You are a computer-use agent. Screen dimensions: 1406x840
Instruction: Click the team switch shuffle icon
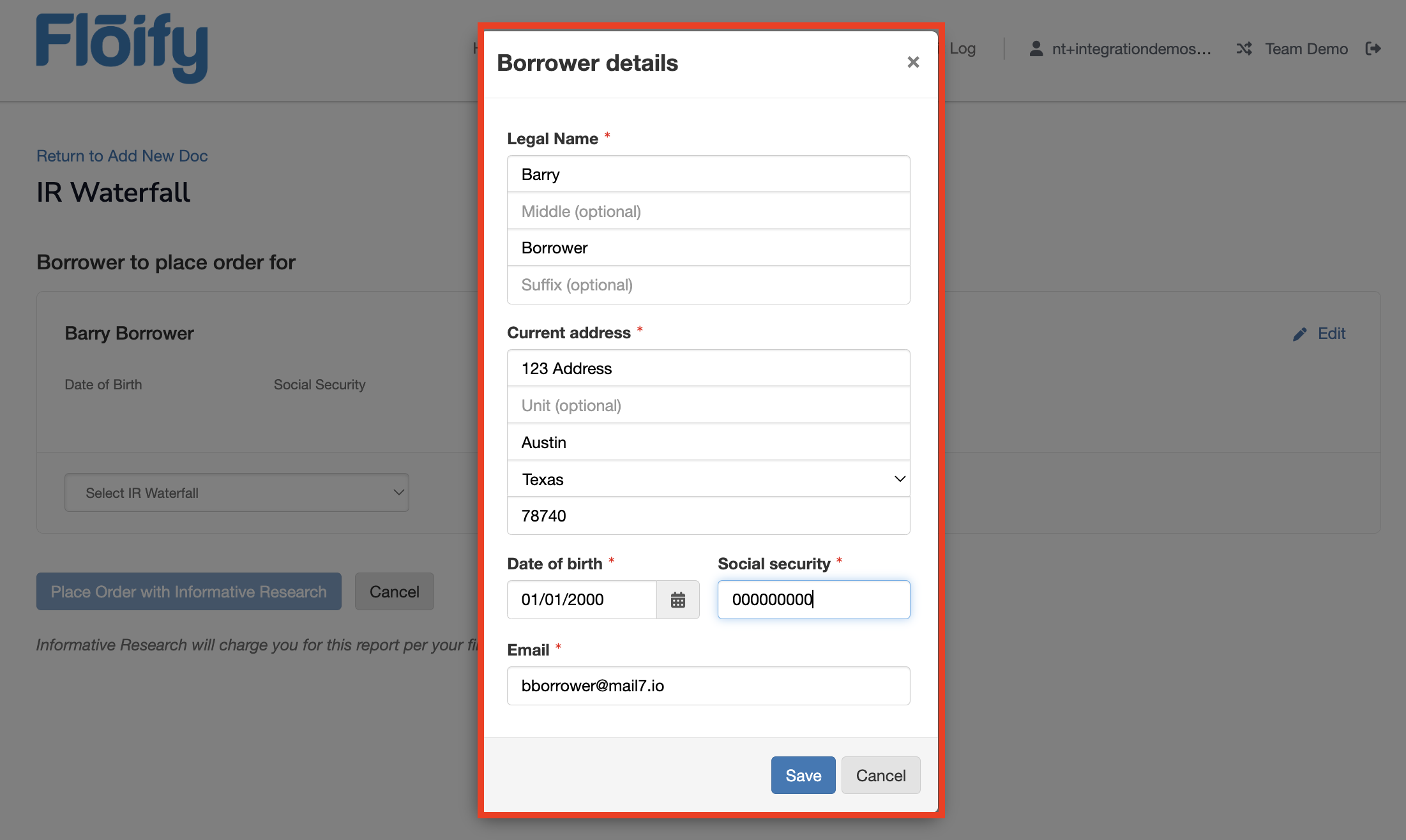tap(1244, 49)
